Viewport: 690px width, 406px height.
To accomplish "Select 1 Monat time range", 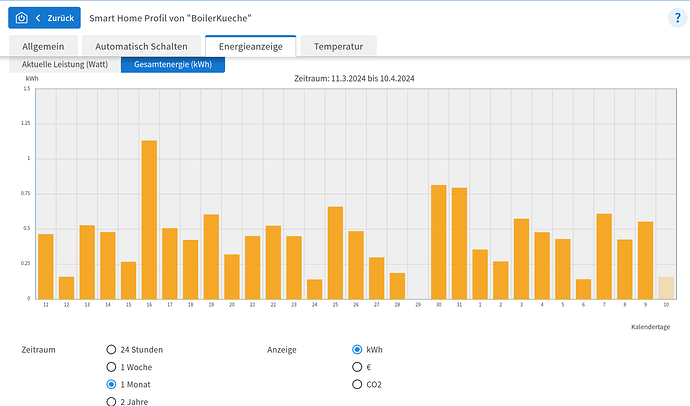I will tap(128, 384).
